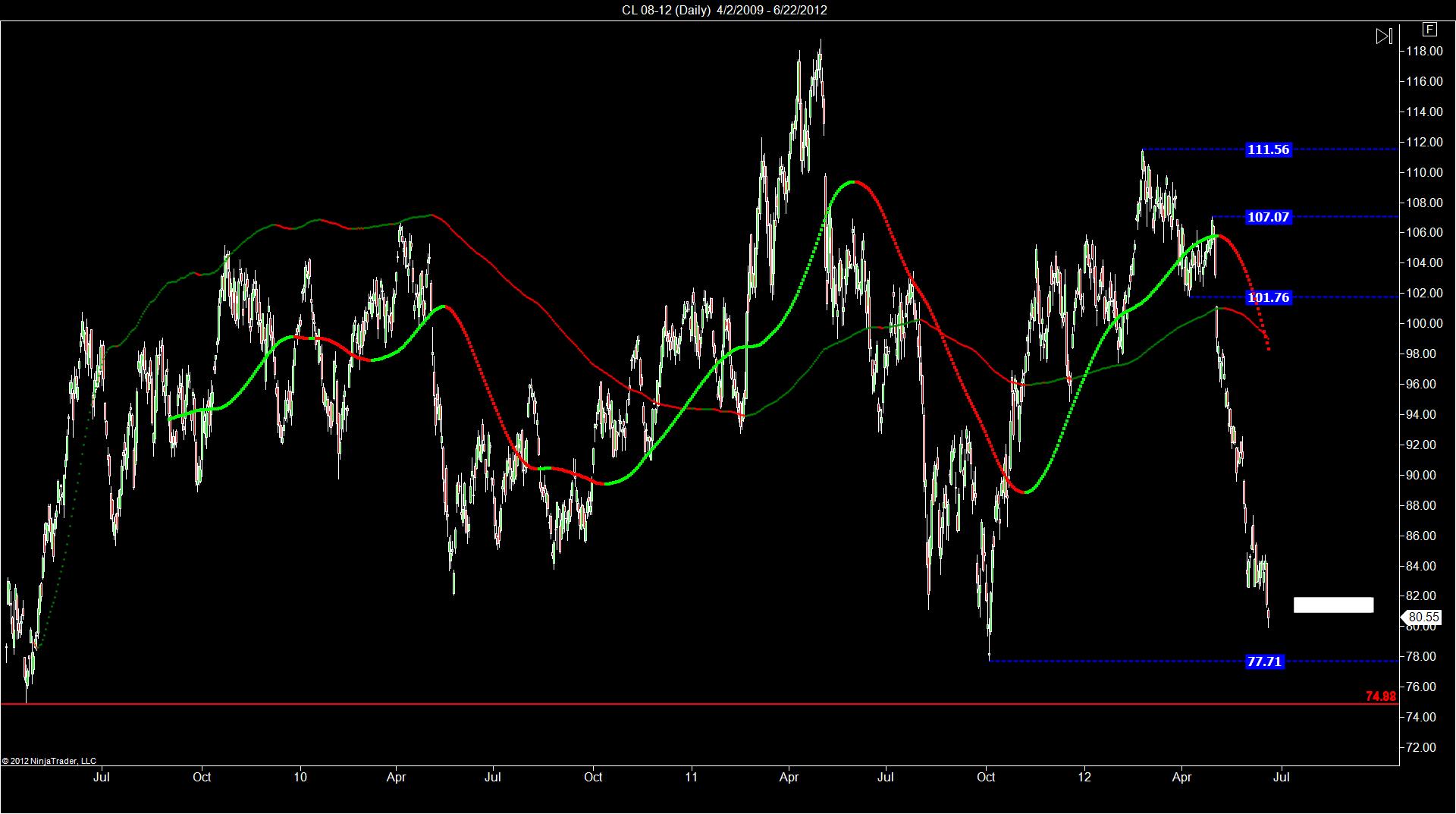Click the 102.00 price axis label
Image resolution: width=1456 pixels, height=814 pixels.
coord(1424,294)
